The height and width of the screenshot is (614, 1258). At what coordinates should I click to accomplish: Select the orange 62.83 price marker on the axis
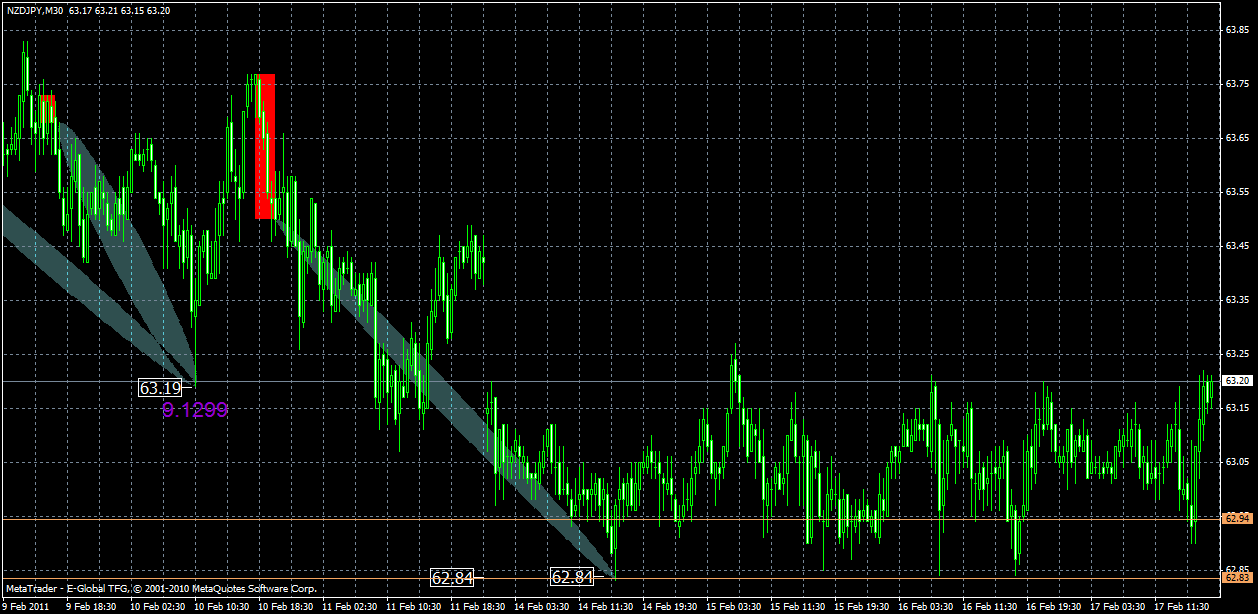[1240, 576]
